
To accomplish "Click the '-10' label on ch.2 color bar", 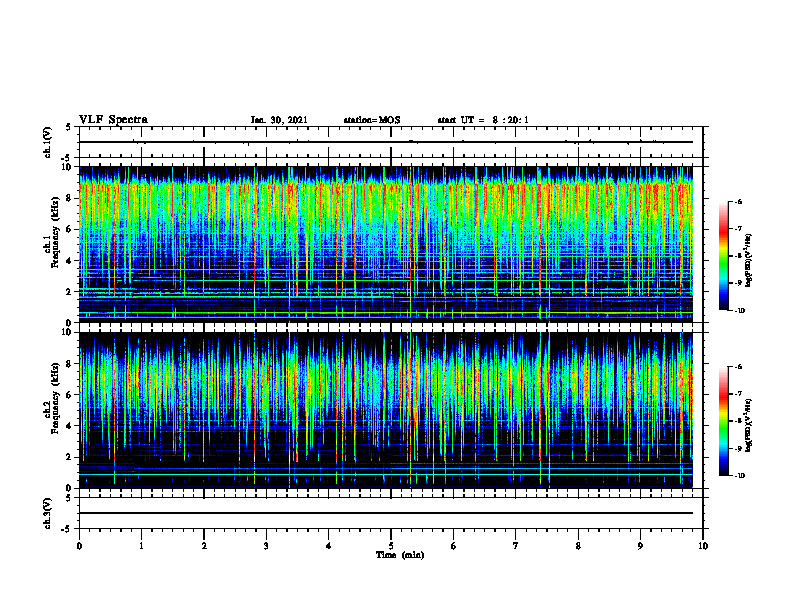I will click(739, 476).
